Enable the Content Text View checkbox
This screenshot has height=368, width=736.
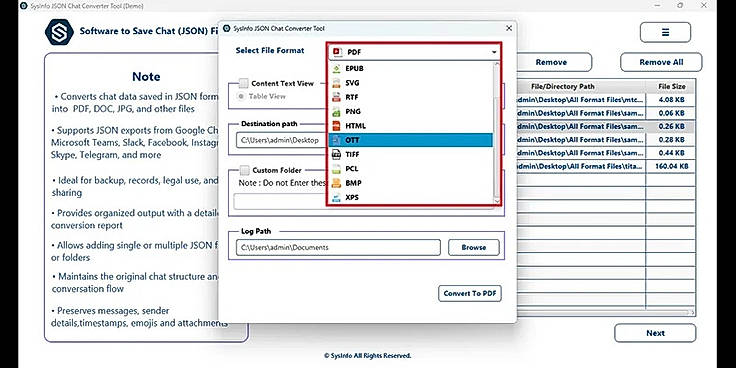click(243, 84)
